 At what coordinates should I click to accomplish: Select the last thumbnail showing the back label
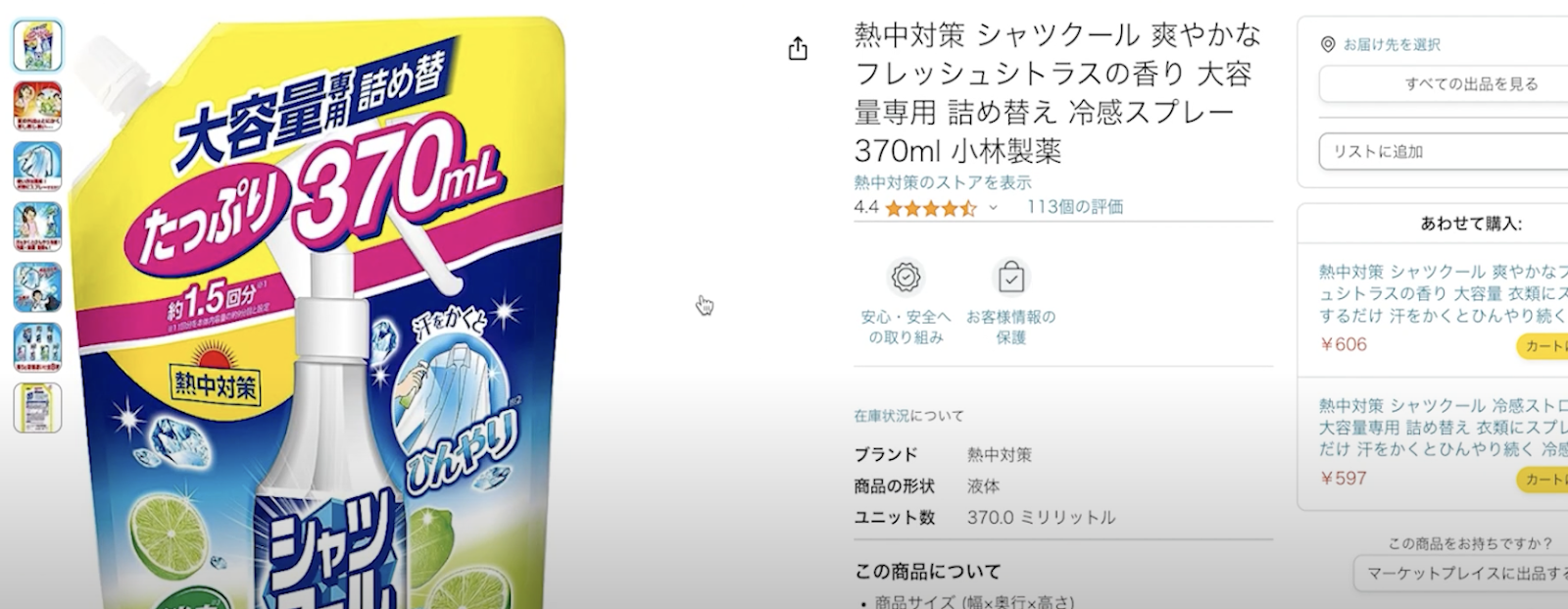click(x=38, y=408)
